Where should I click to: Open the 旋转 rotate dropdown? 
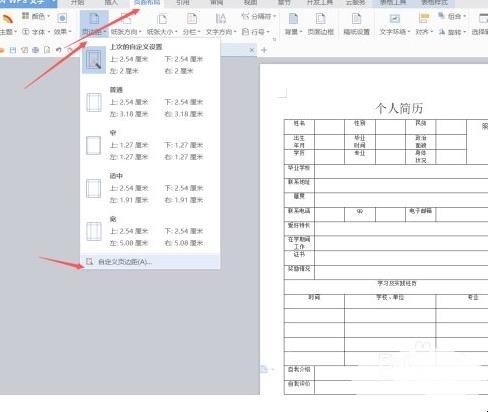452,32
